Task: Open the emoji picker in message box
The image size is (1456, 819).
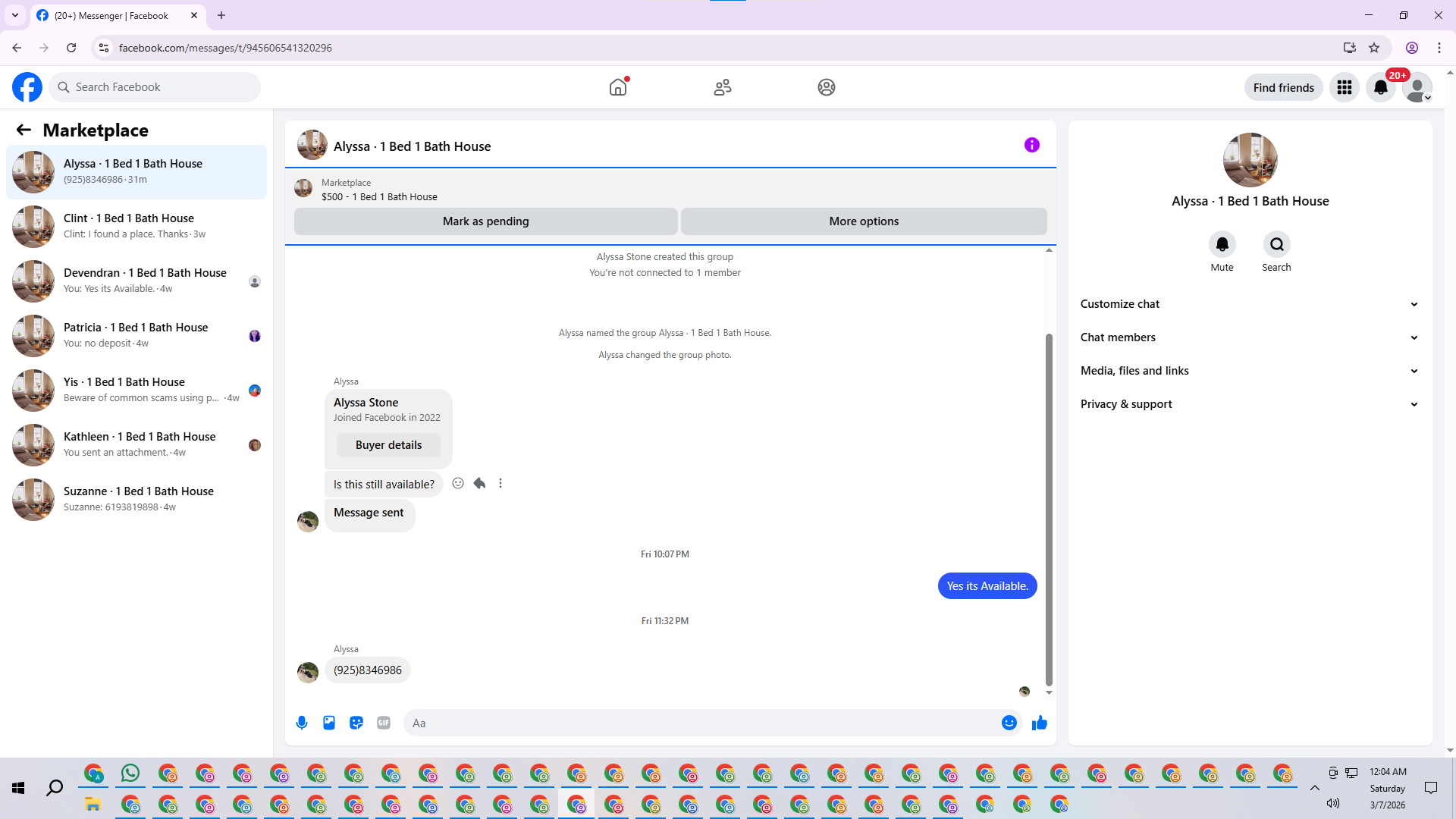Action: 1009,723
